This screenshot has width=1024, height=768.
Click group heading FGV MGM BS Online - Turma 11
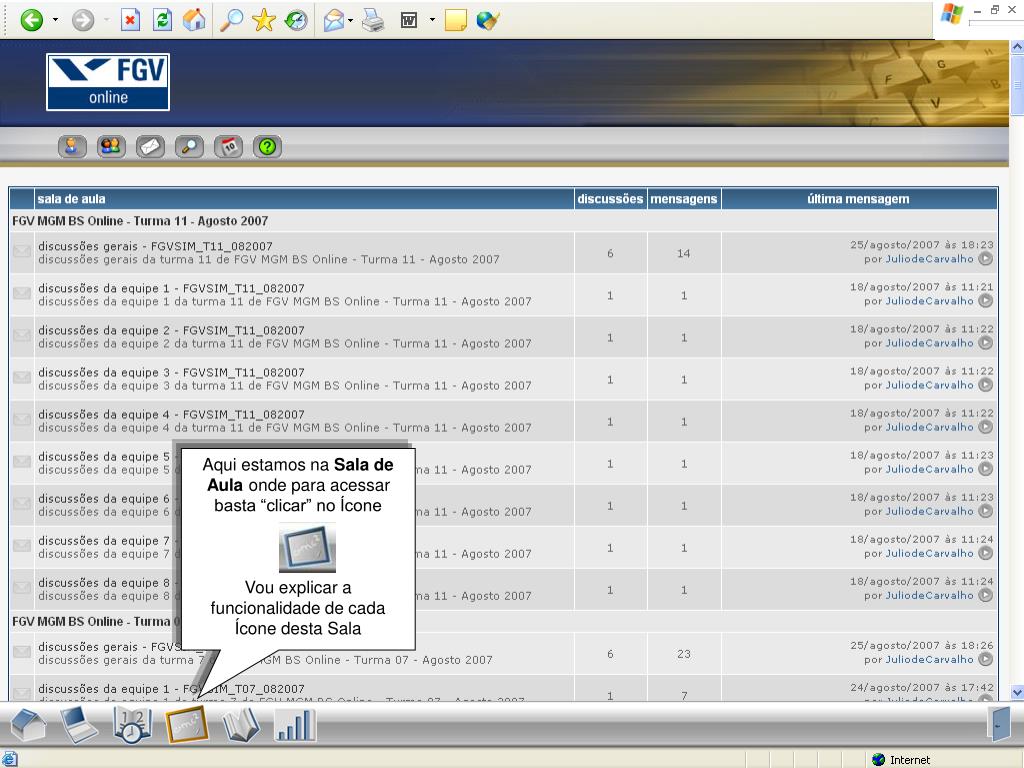[140, 221]
